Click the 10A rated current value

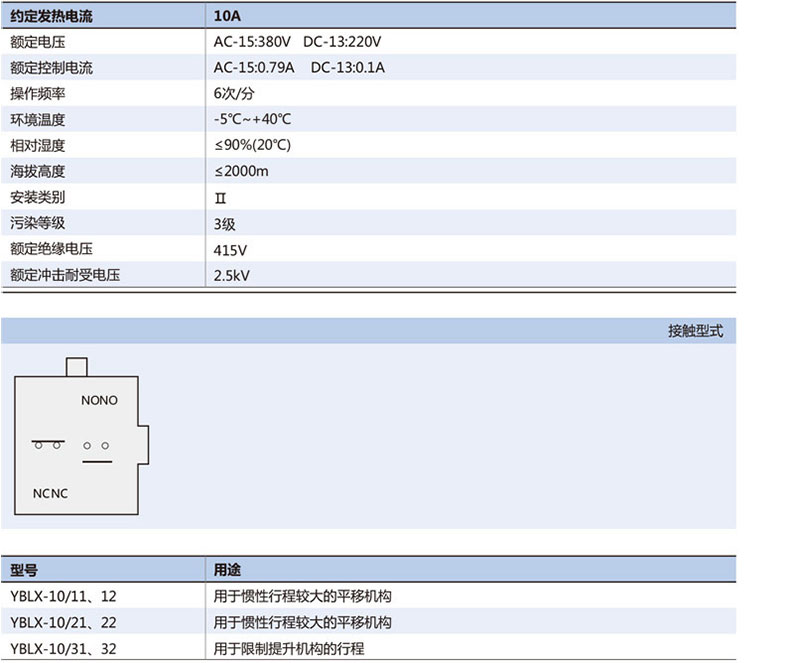pos(226,16)
